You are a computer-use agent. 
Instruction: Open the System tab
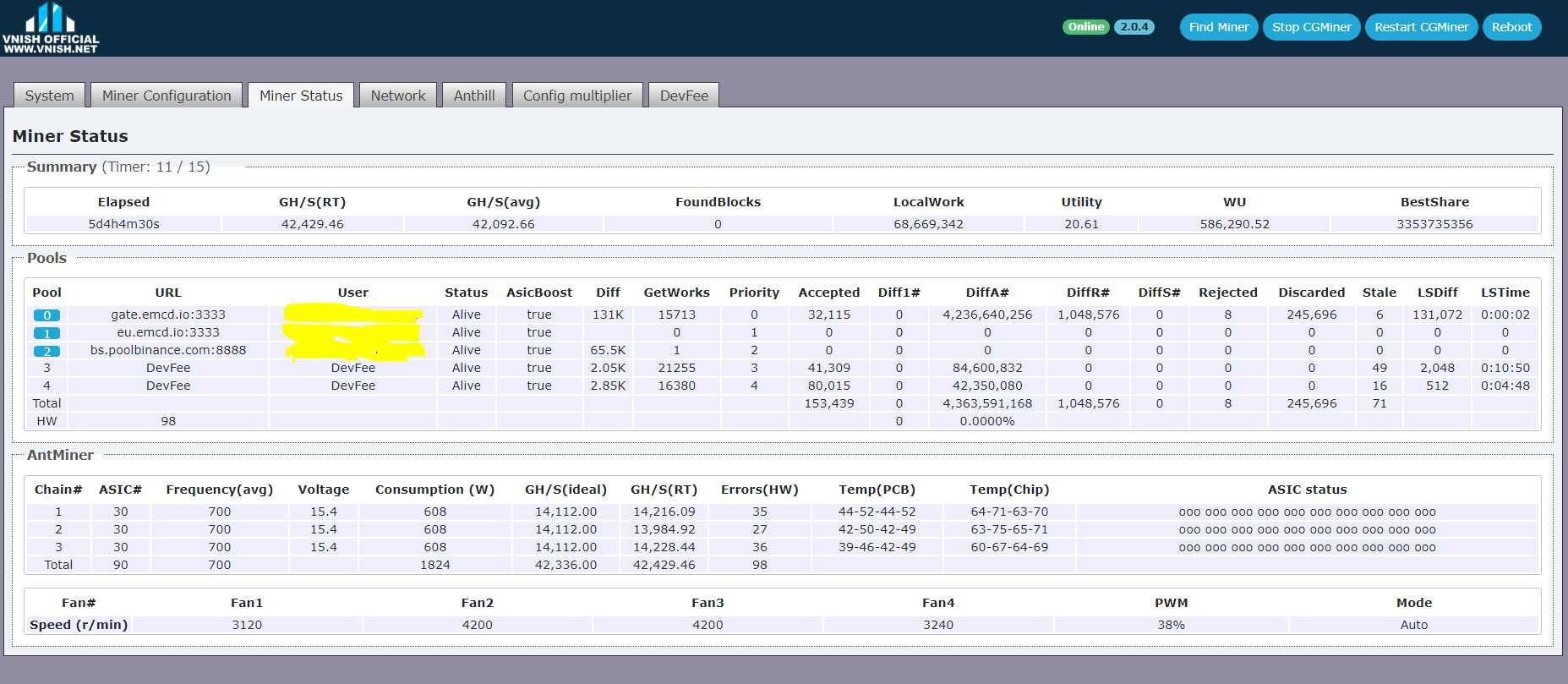49,96
